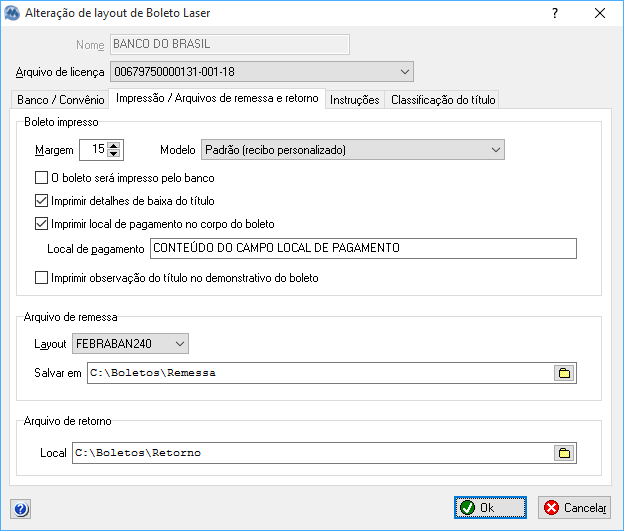The height and width of the screenshot is (531, 624).
Task: Close the Alteração de layout dialog
Action: 600,13
